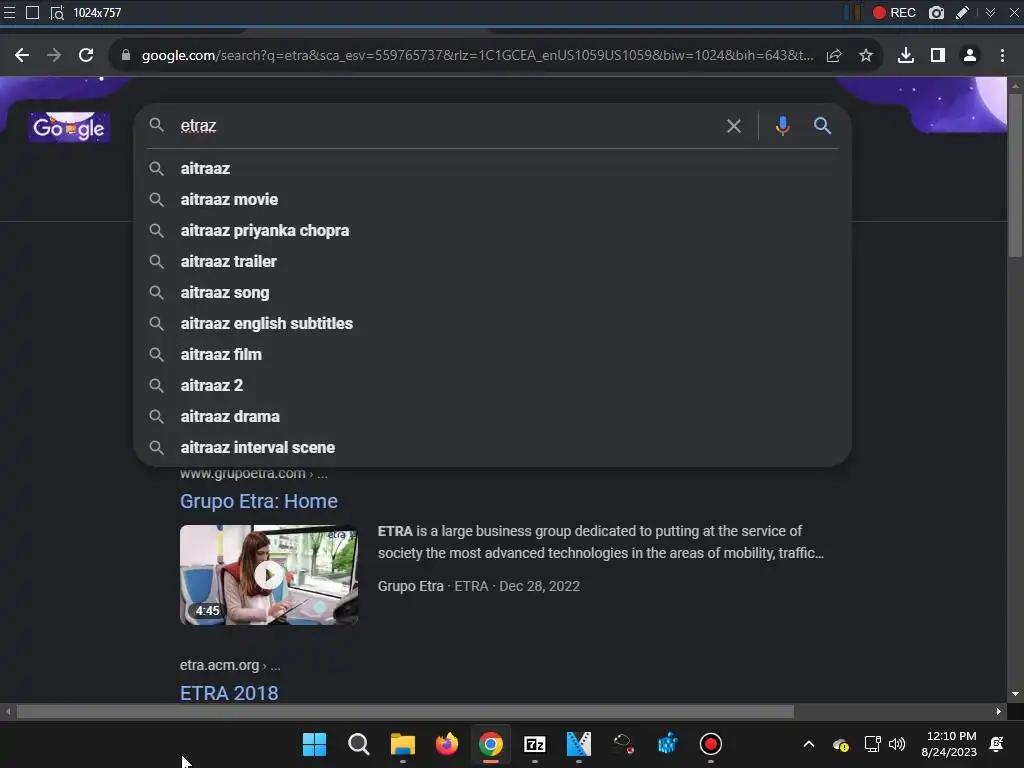
Task: Choose 'aitraaz priyanka chopra' suggestion
Action: tap(492, 231)
